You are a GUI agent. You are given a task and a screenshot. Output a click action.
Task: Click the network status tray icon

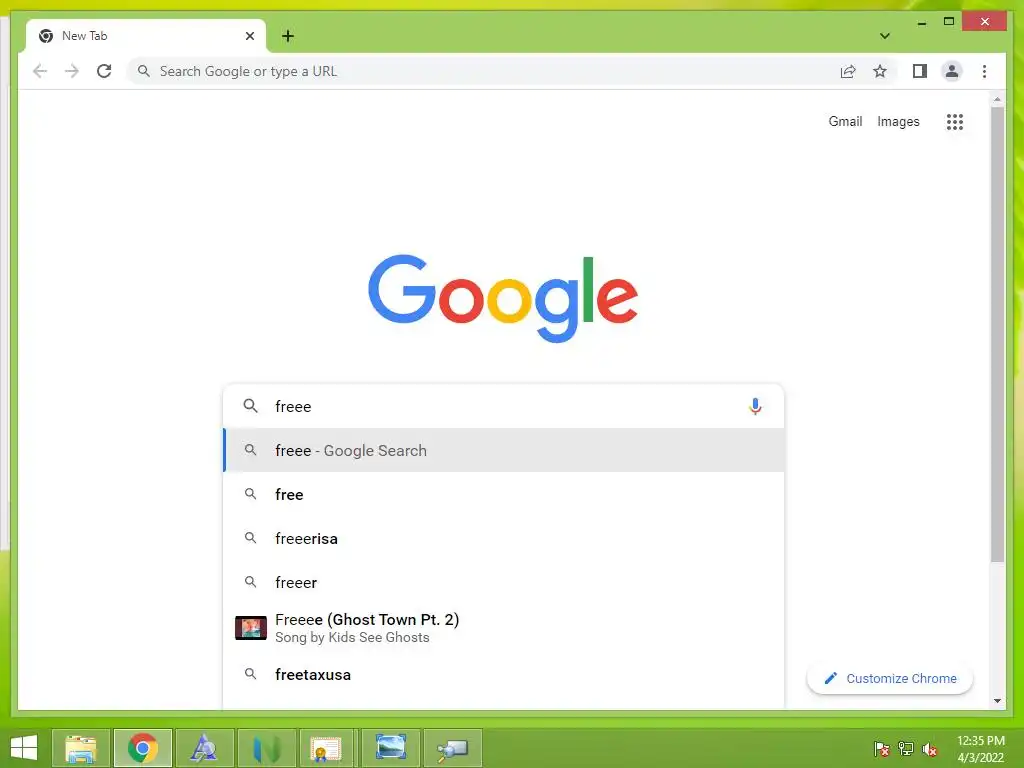tap(906, 748)
